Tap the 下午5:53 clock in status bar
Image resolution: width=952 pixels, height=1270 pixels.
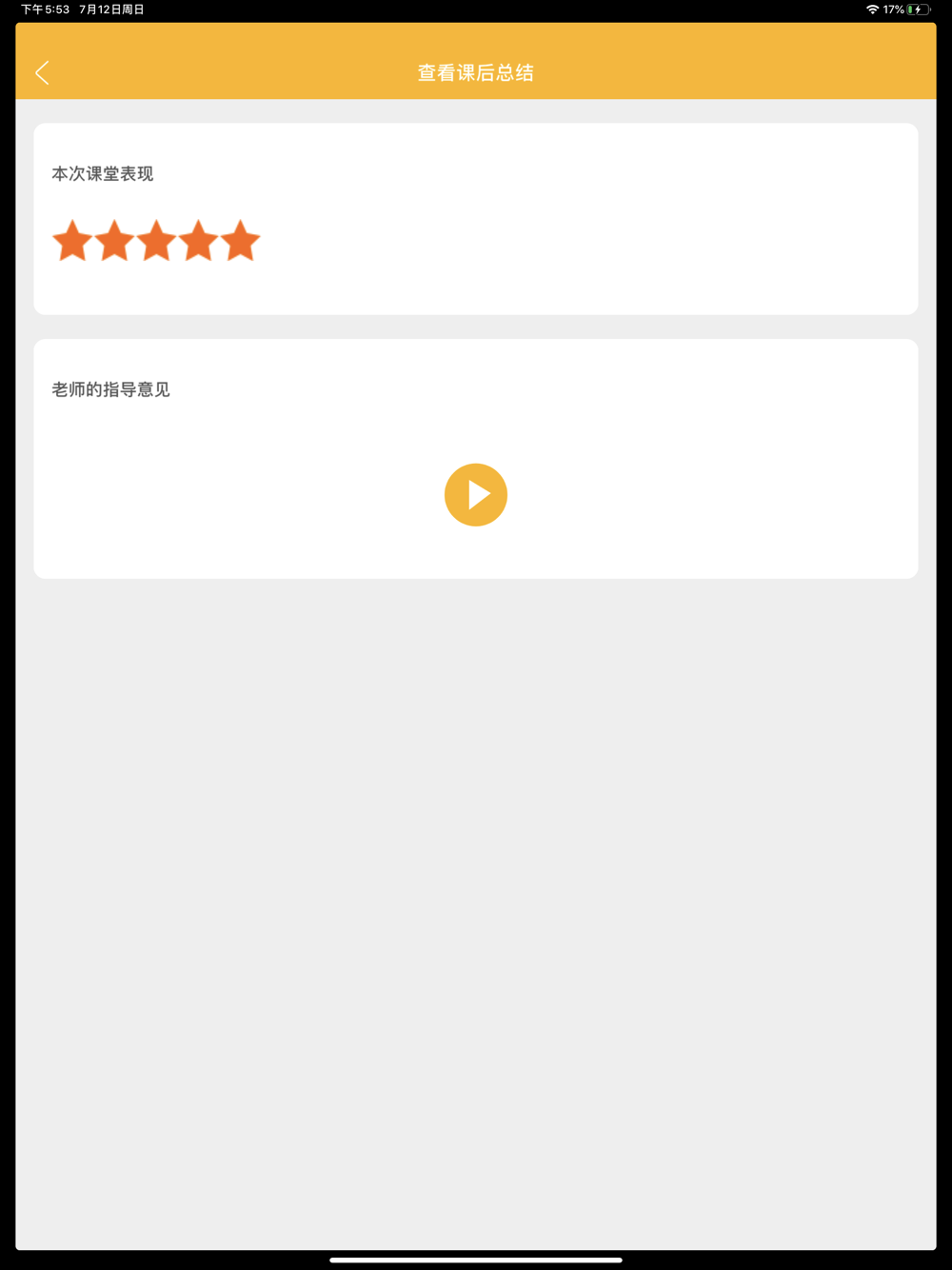[x=46, y=10]
